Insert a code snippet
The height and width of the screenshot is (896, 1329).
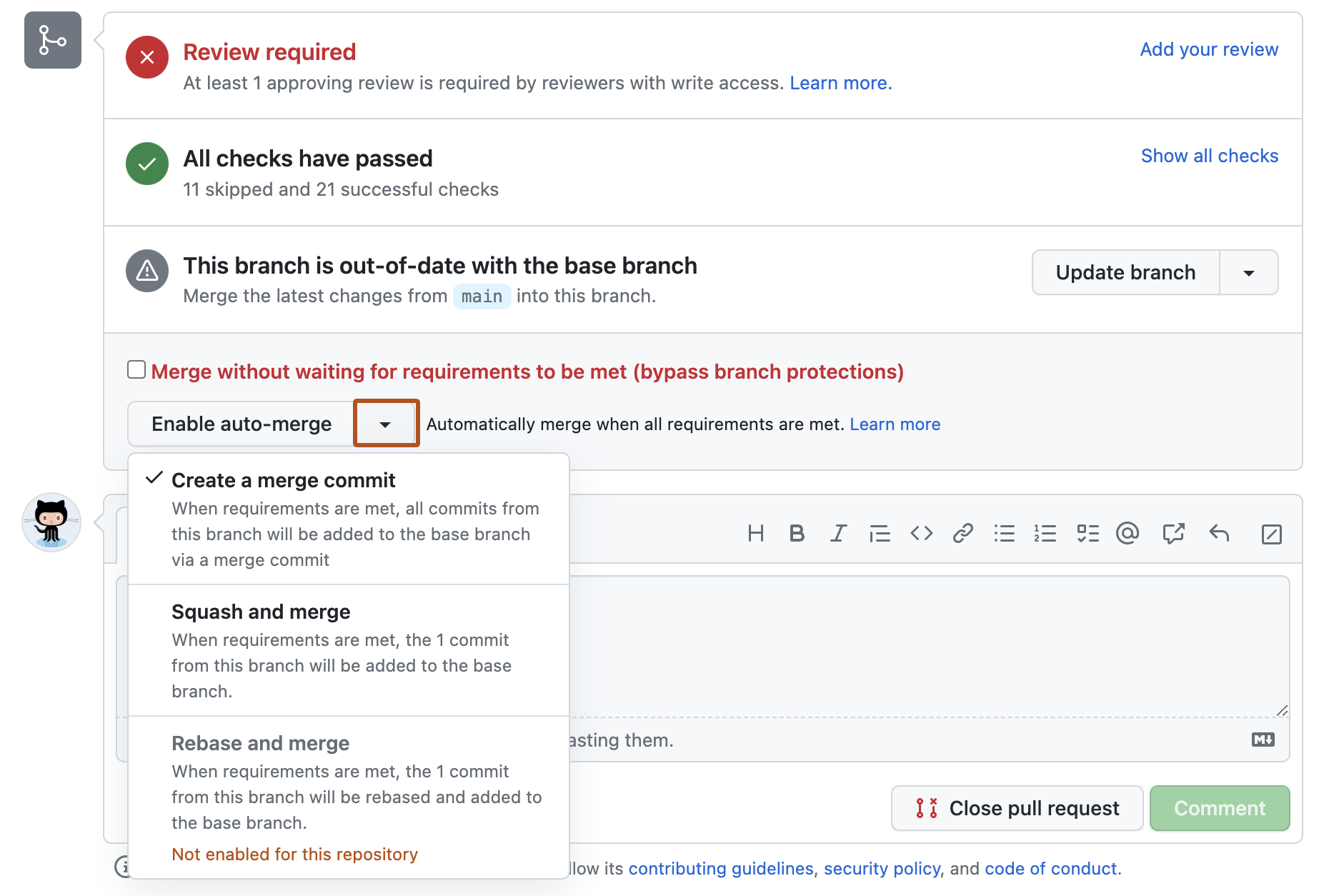click(921, 532)
